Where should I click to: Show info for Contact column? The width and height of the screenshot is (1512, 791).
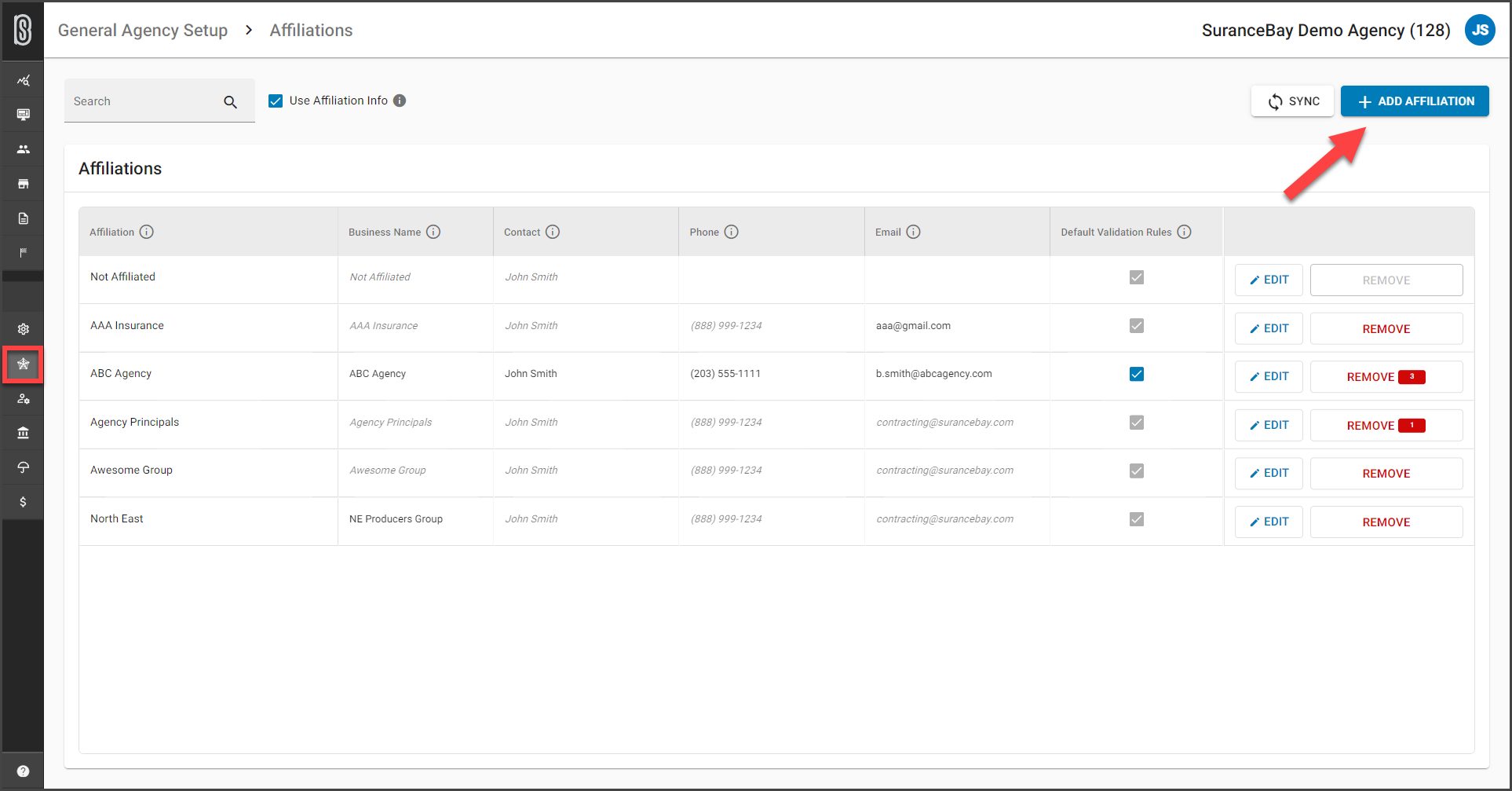[x=553, y=232]
